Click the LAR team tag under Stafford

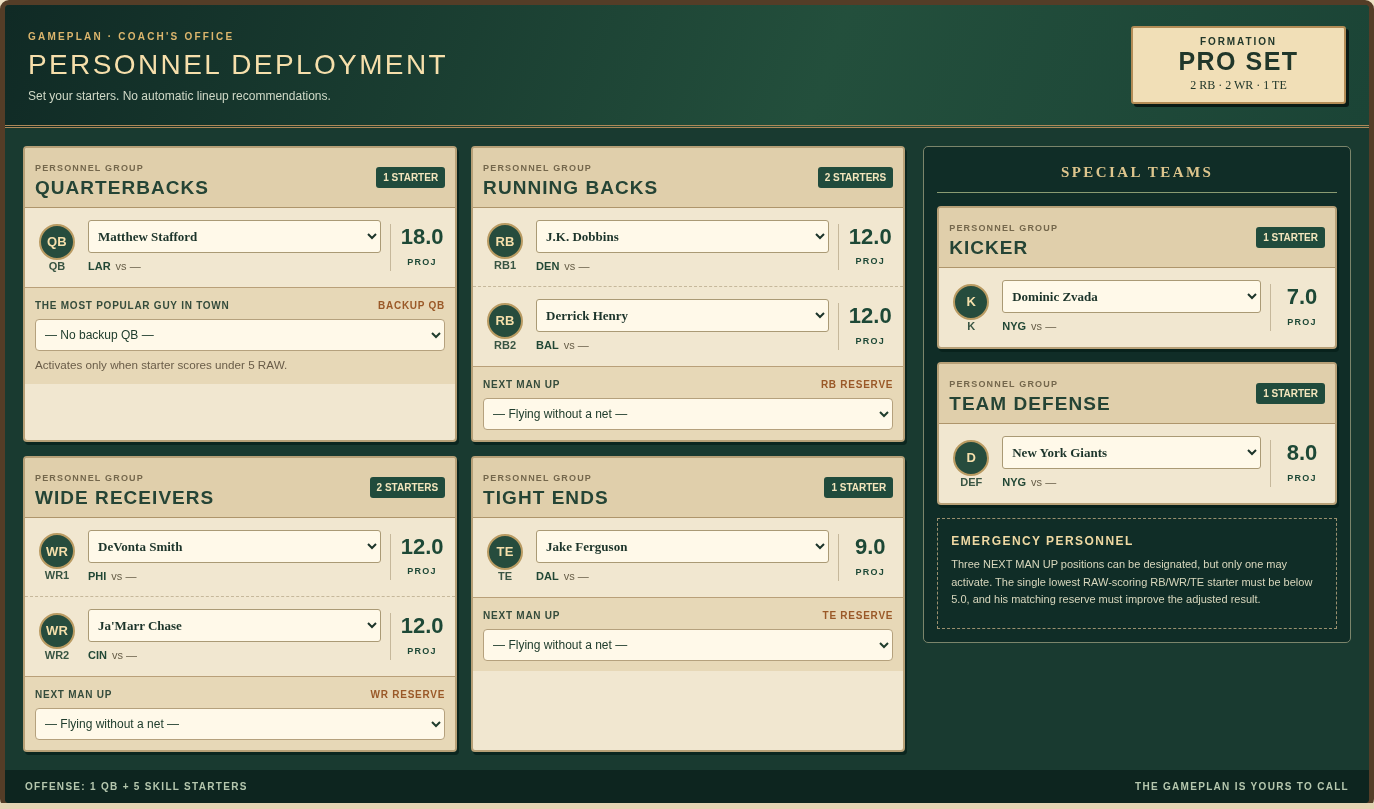pos(99,266)
